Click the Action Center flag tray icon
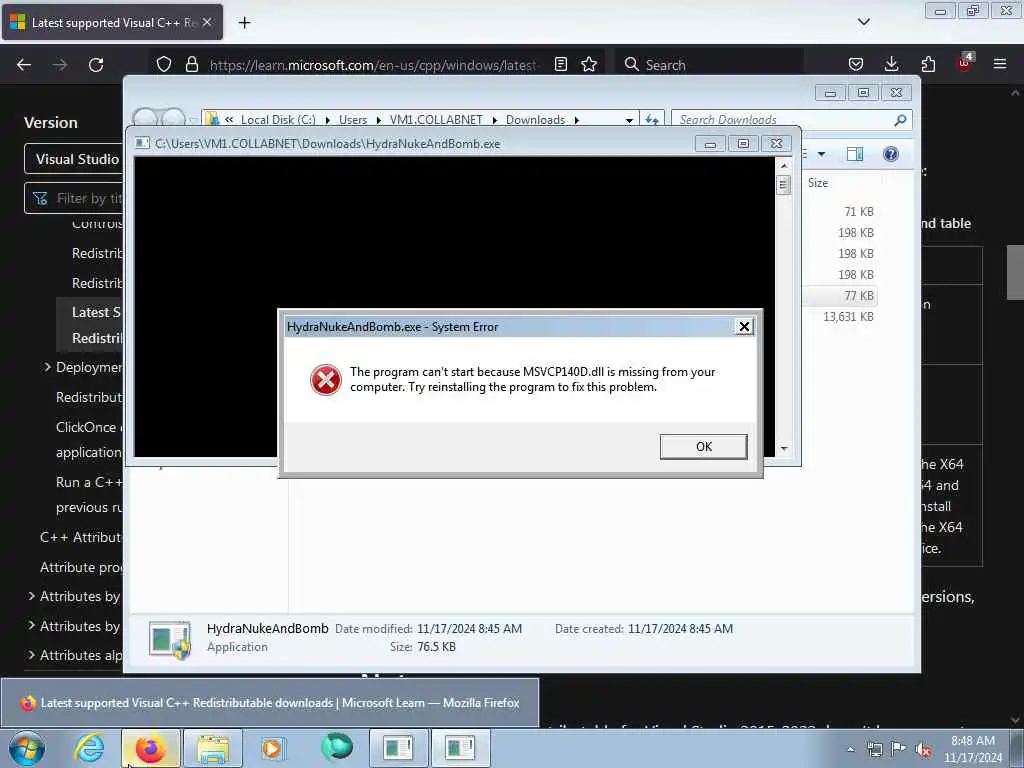This screenshot has height=768, width=1024. 899,749
